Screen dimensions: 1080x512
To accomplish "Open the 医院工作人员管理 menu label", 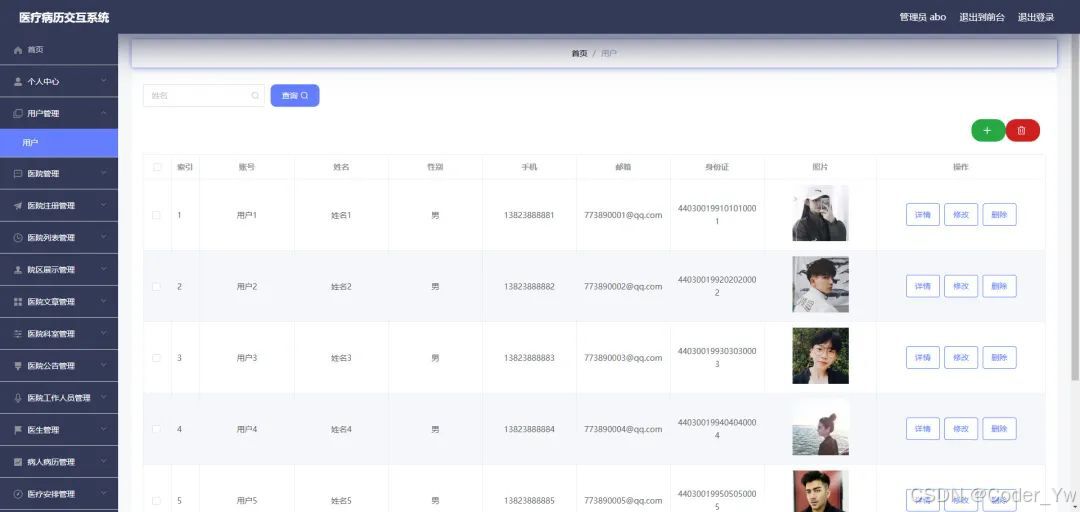I will pyautogui.click(x=59, y=398).
